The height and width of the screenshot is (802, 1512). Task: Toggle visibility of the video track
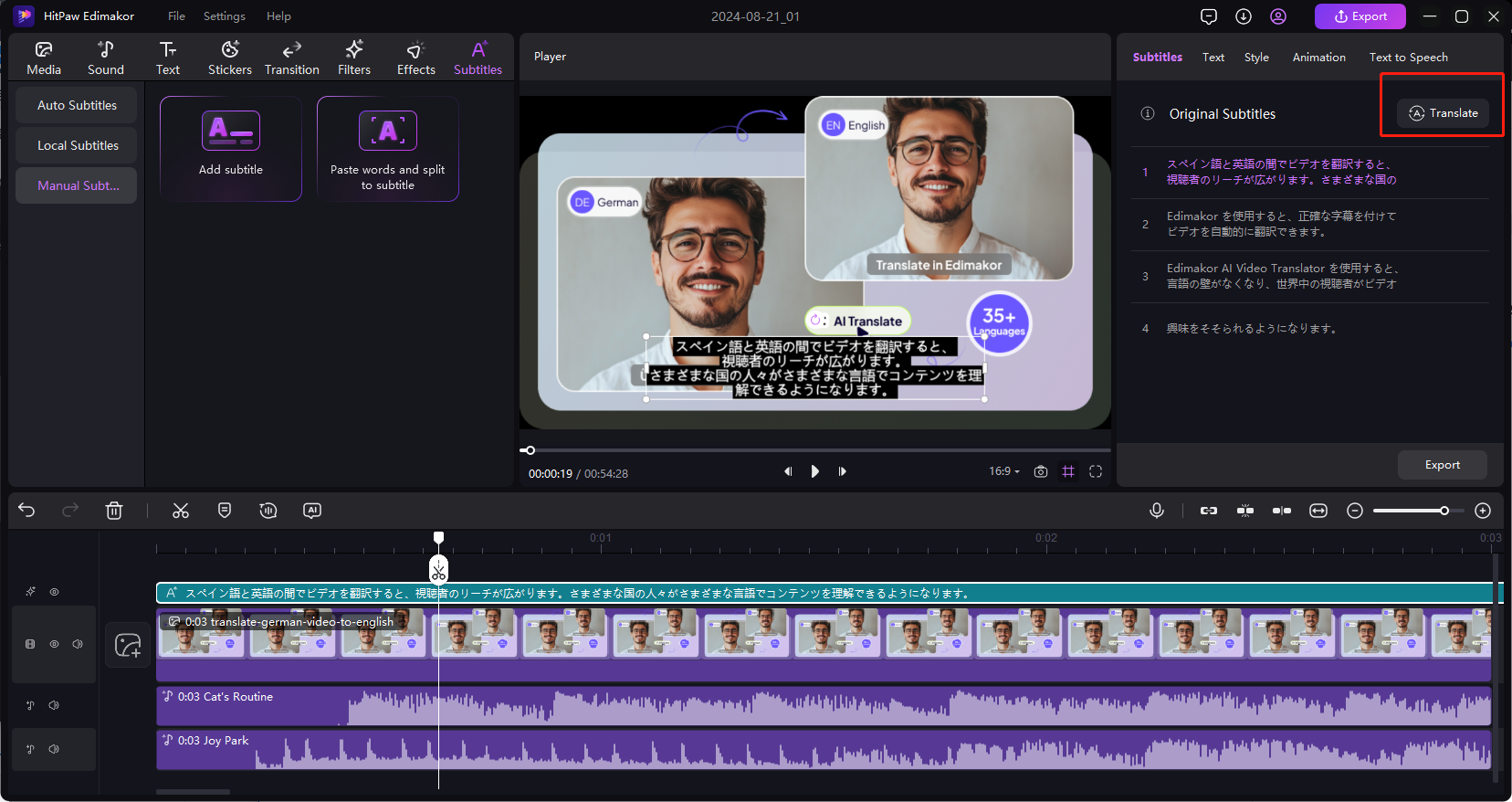tap(54, 644)
